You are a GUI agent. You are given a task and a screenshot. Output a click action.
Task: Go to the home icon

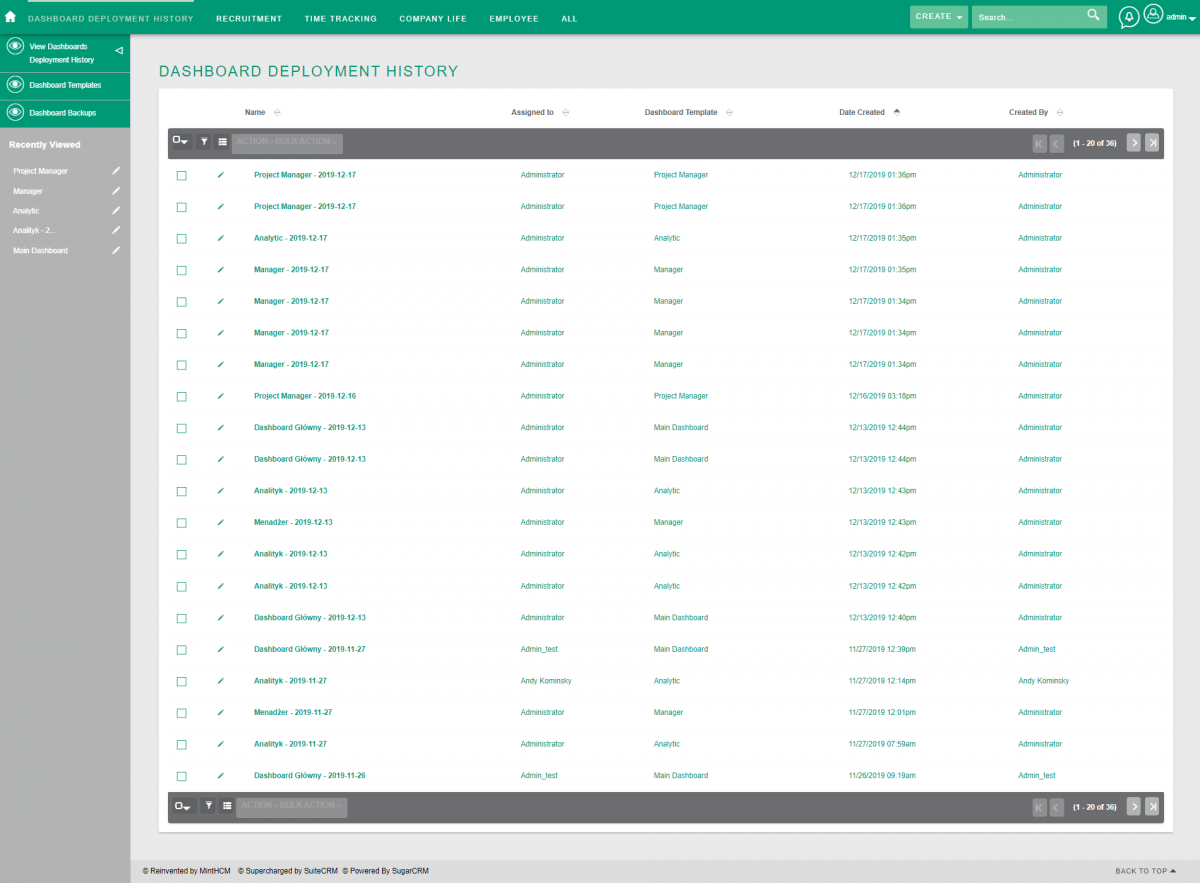(x=10, y=17)
